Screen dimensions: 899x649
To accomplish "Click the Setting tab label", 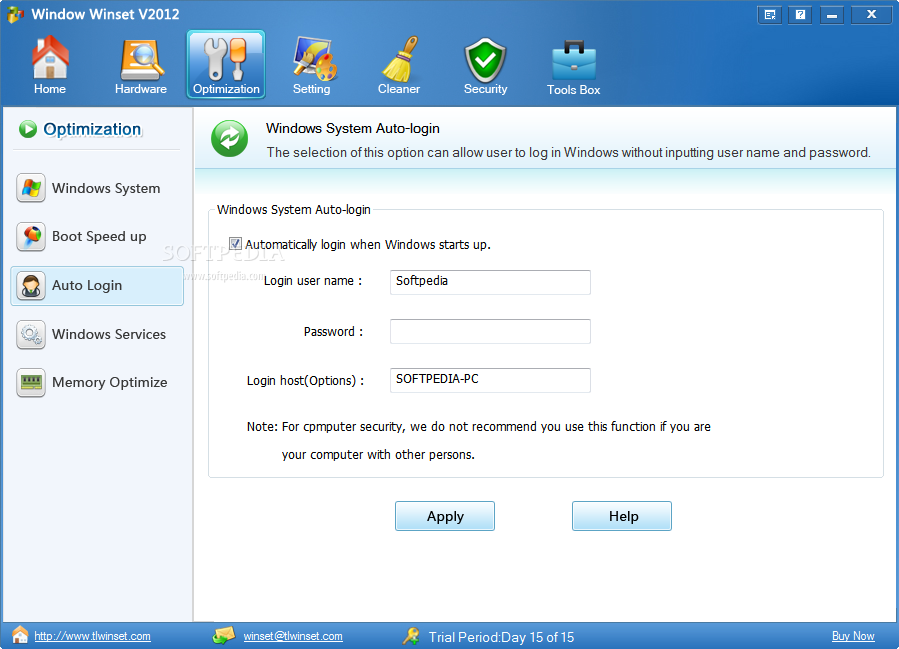I will pos(312,89).
